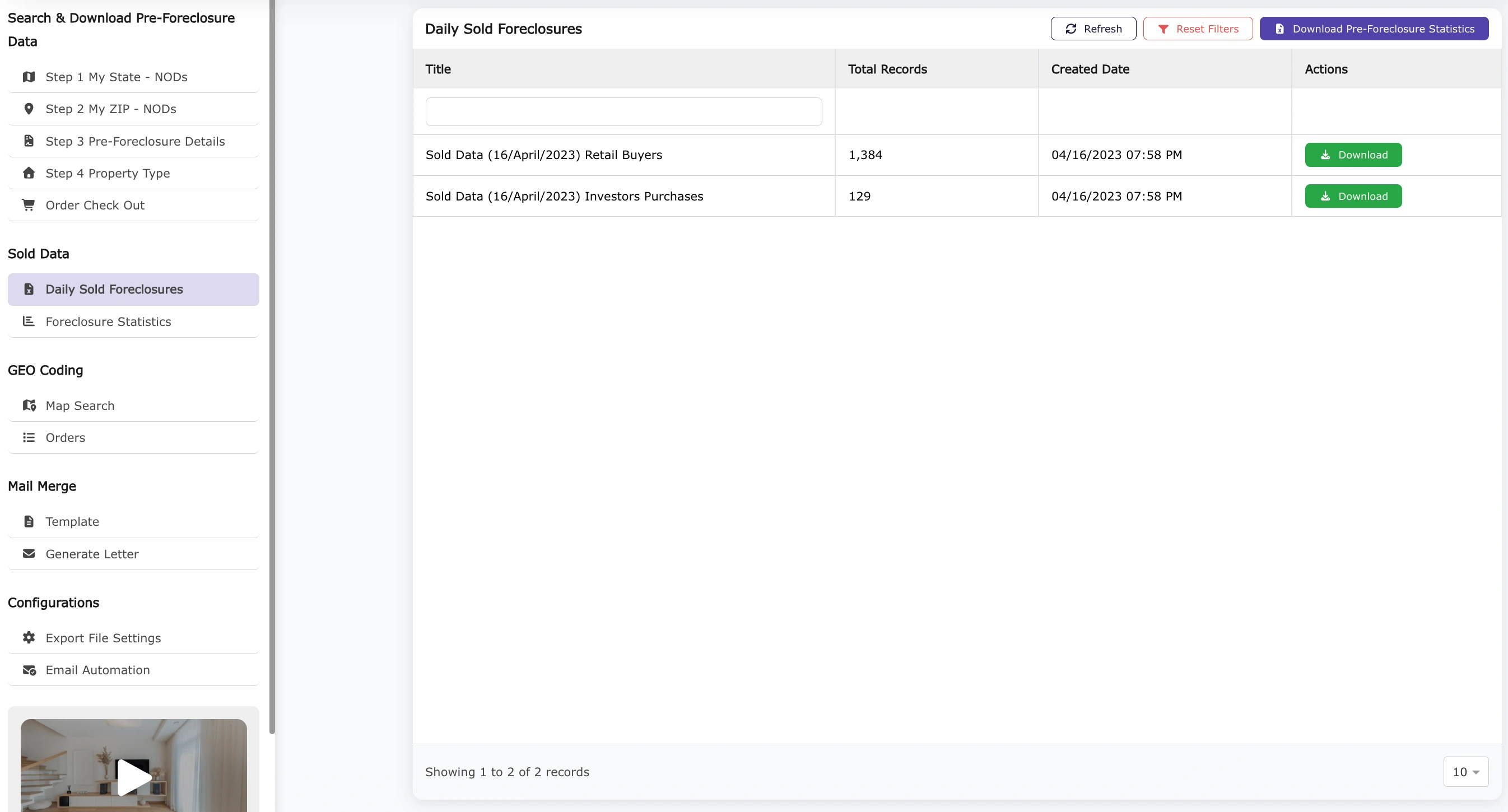Click the house icon beside Step 4 Property Type

(29, 173)
